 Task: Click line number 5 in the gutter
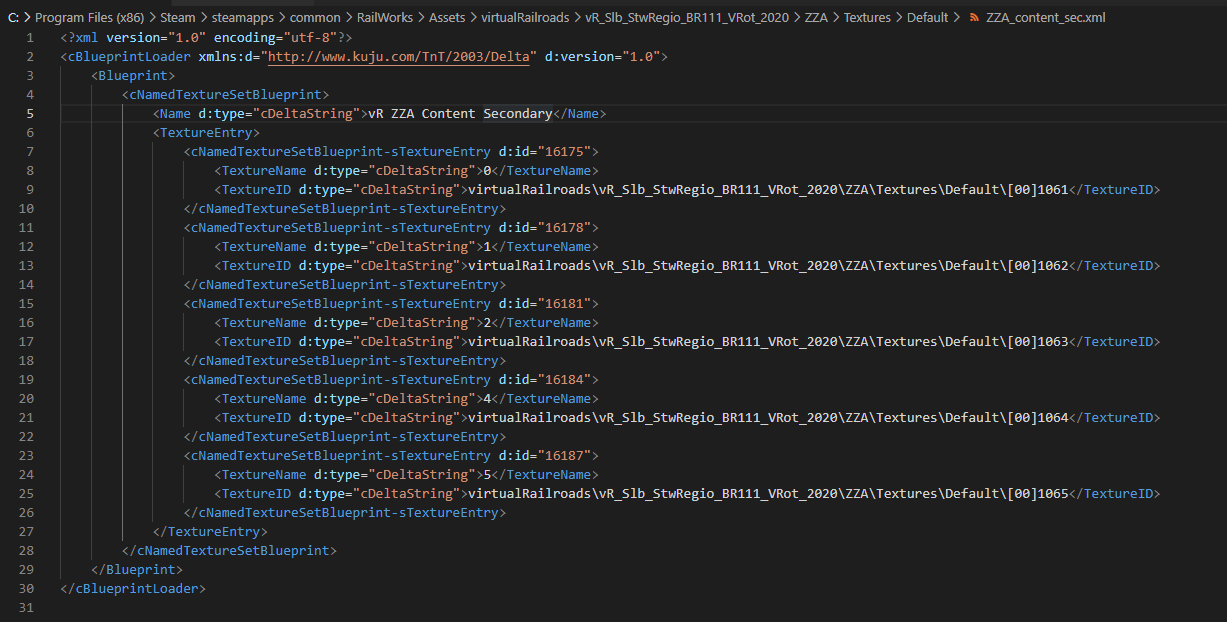click(30, 114)
